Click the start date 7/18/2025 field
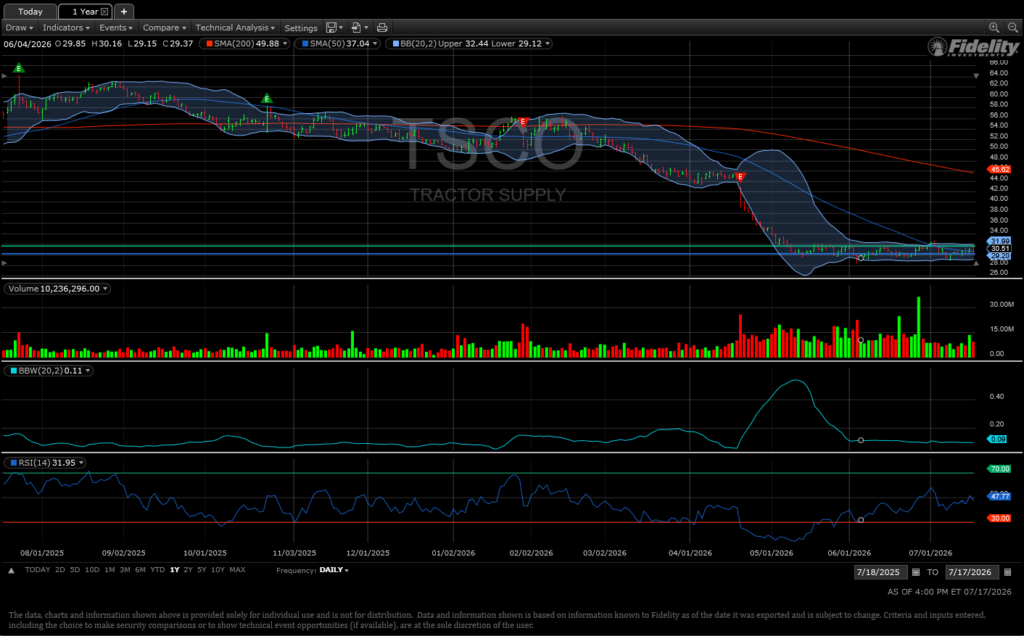Viewport: 1024px width, 636px height. pyautogui.click(x=880, y=572)
